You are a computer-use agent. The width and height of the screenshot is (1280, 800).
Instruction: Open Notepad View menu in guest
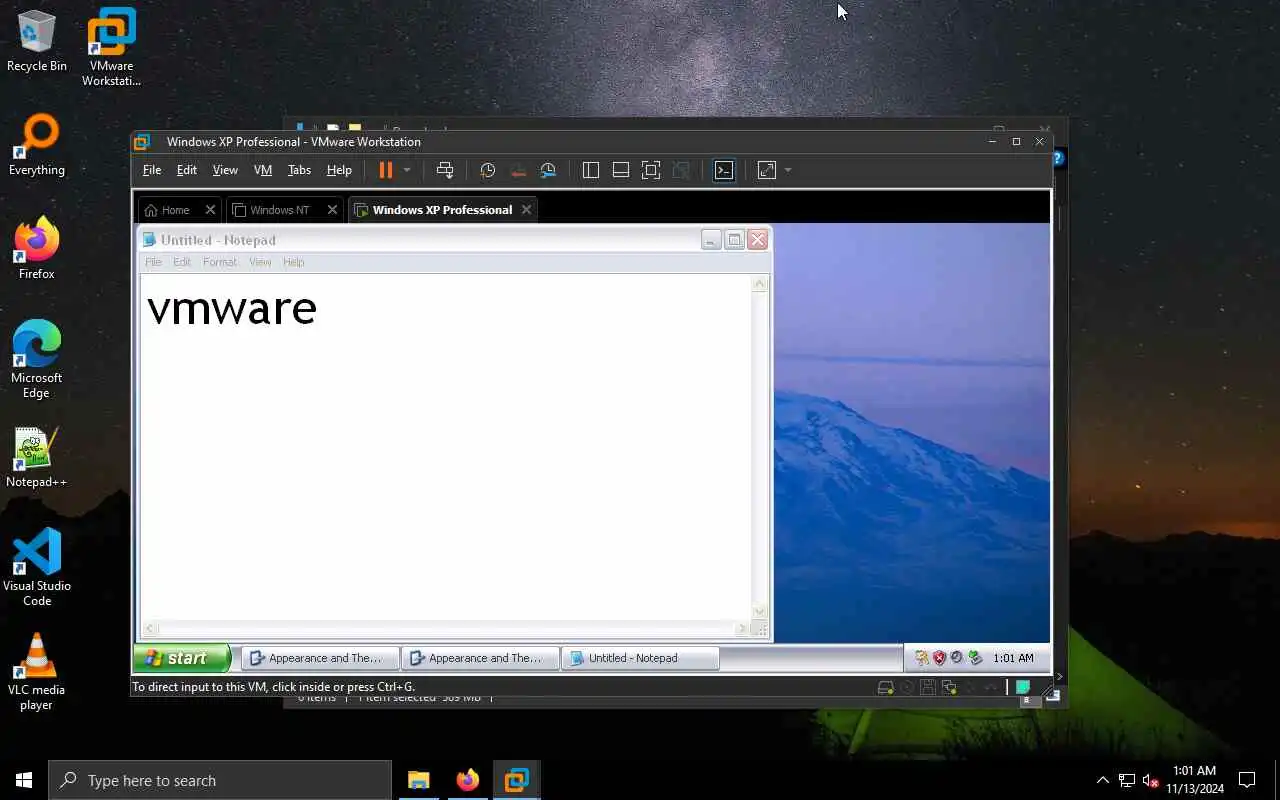[260, 262]
